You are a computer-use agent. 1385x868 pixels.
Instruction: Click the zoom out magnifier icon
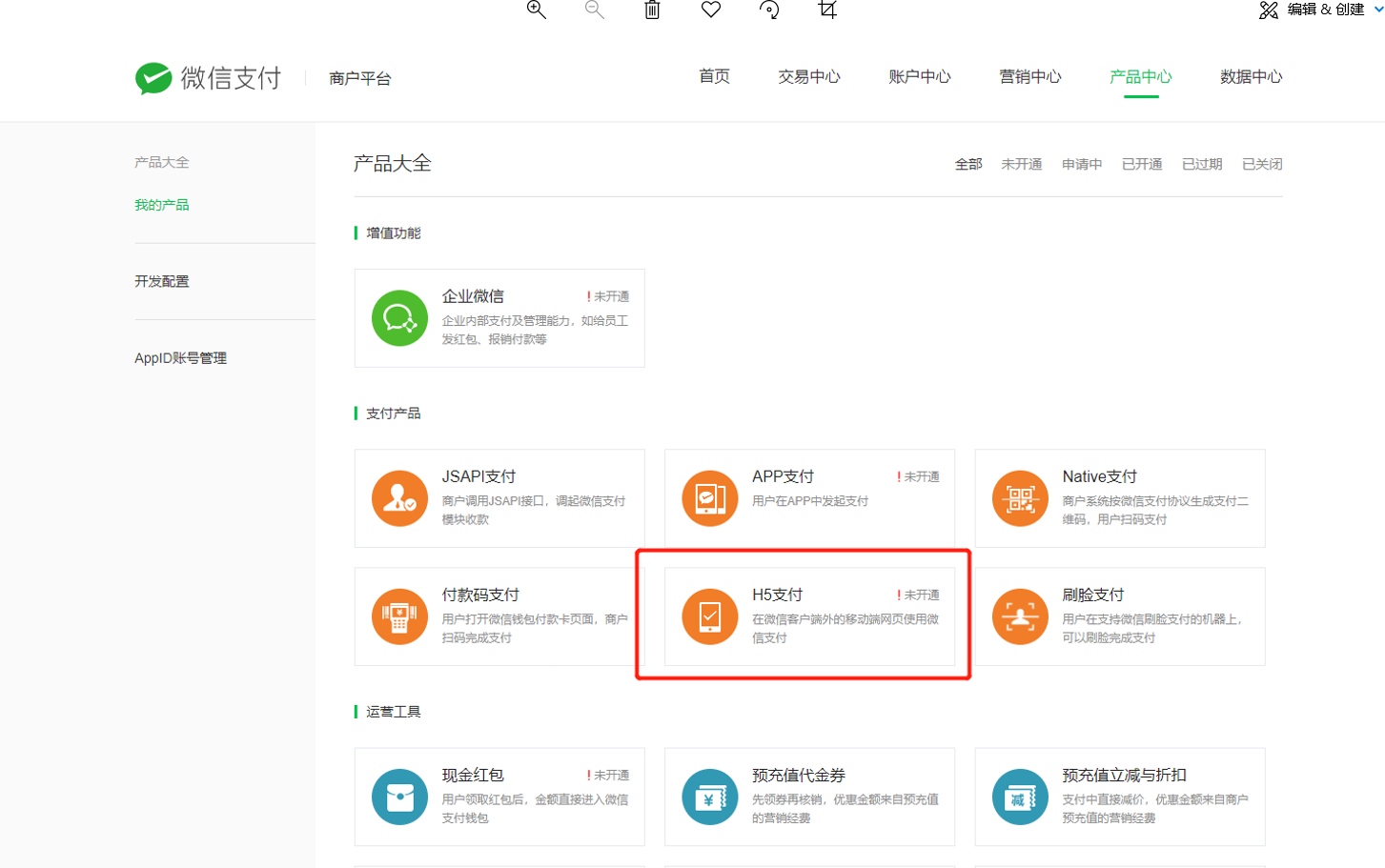(595, 10)
